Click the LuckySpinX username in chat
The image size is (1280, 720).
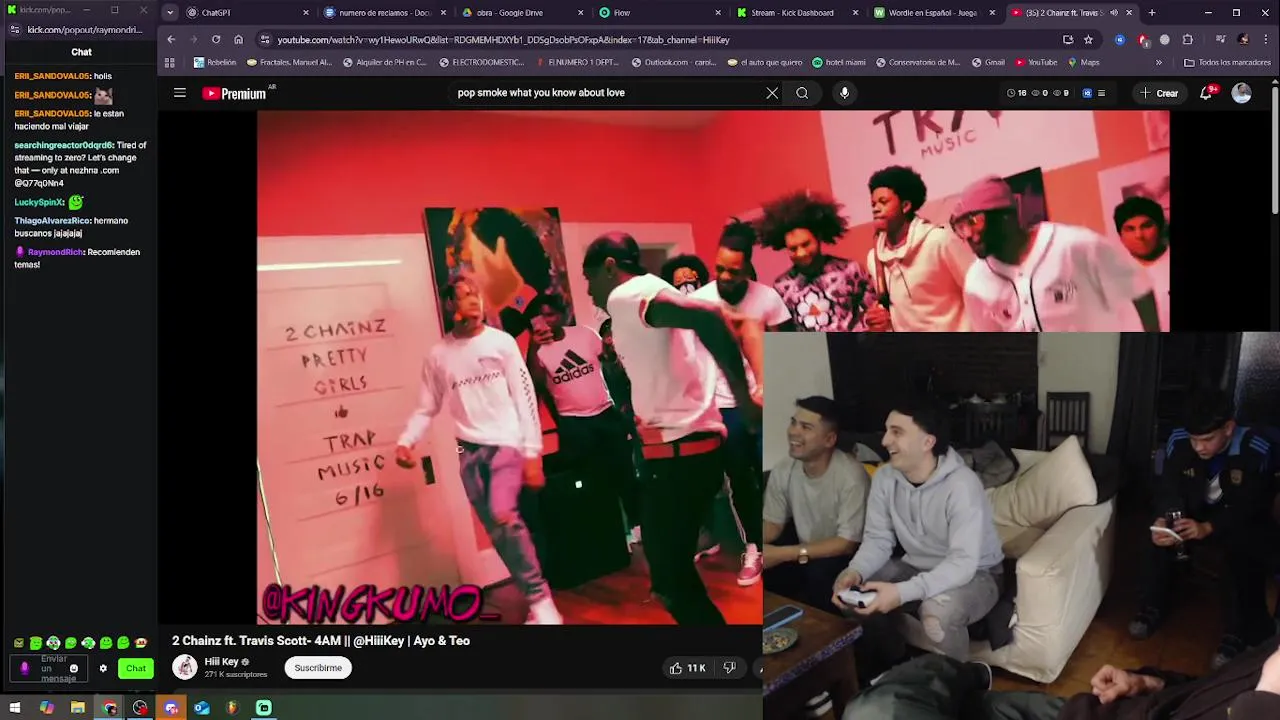[x=39, y=202]
